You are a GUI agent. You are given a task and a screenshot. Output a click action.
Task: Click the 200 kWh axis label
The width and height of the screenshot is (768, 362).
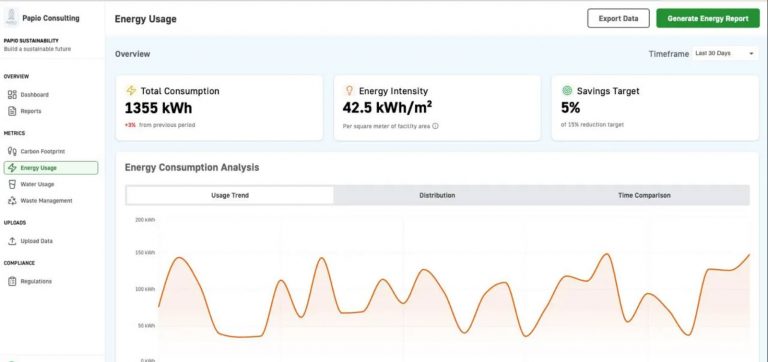point(145,220)
